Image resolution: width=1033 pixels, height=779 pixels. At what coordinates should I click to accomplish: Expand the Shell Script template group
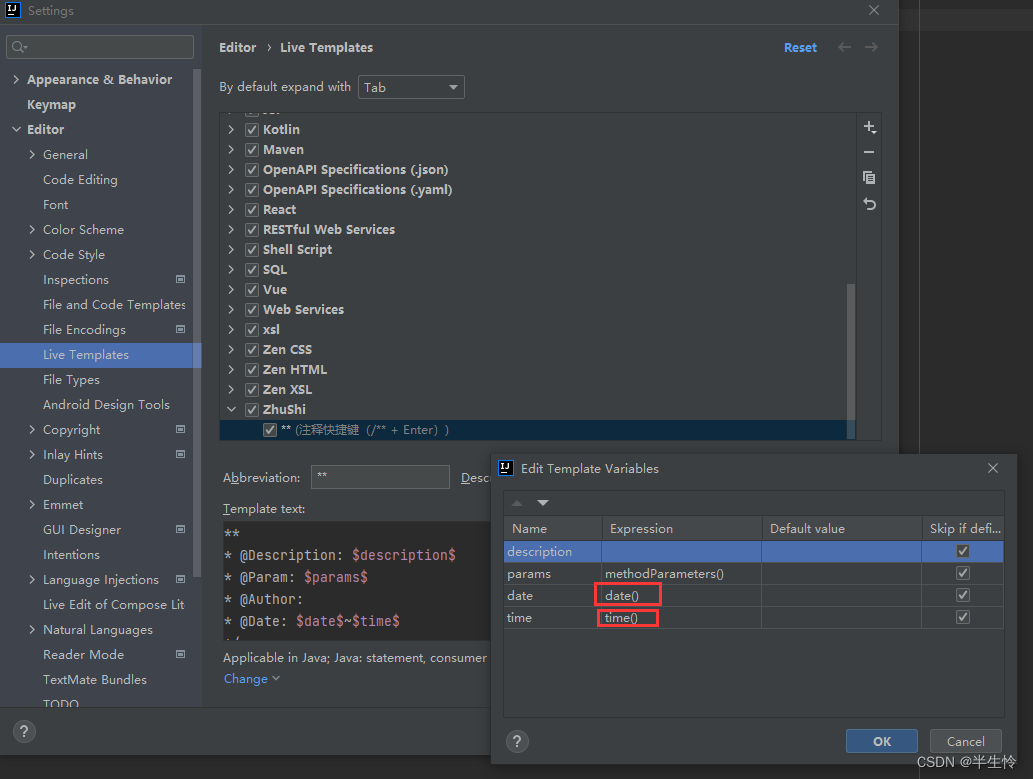pos(231,250)
